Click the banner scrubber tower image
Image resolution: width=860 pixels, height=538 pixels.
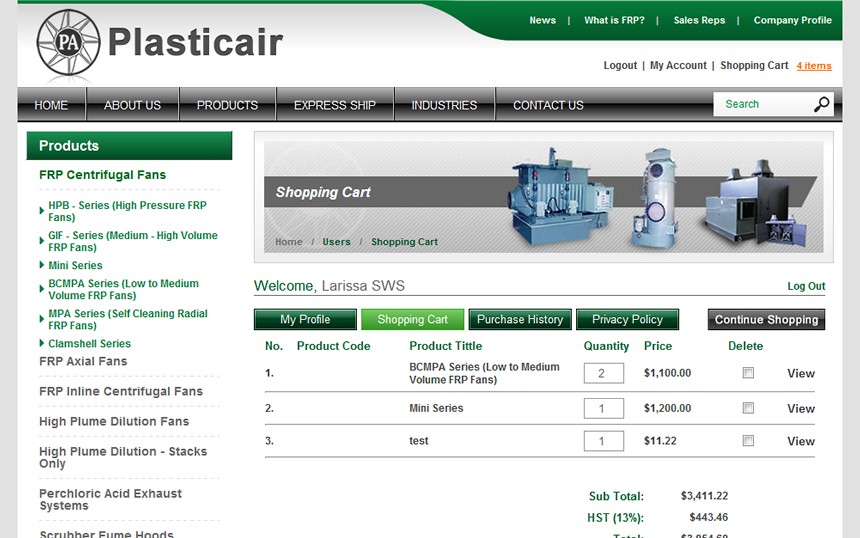(655, 199)
